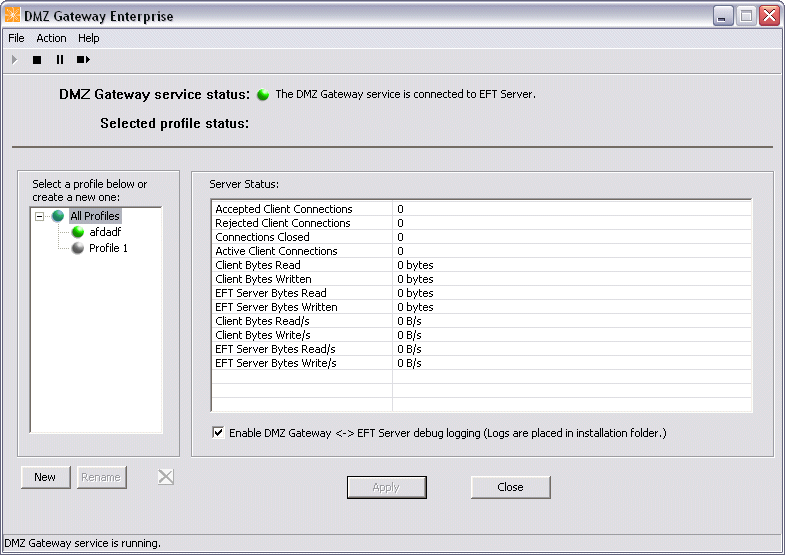Click the delete profile X icon
This screenshot has height=555, width=785.
tap(166, 477)
